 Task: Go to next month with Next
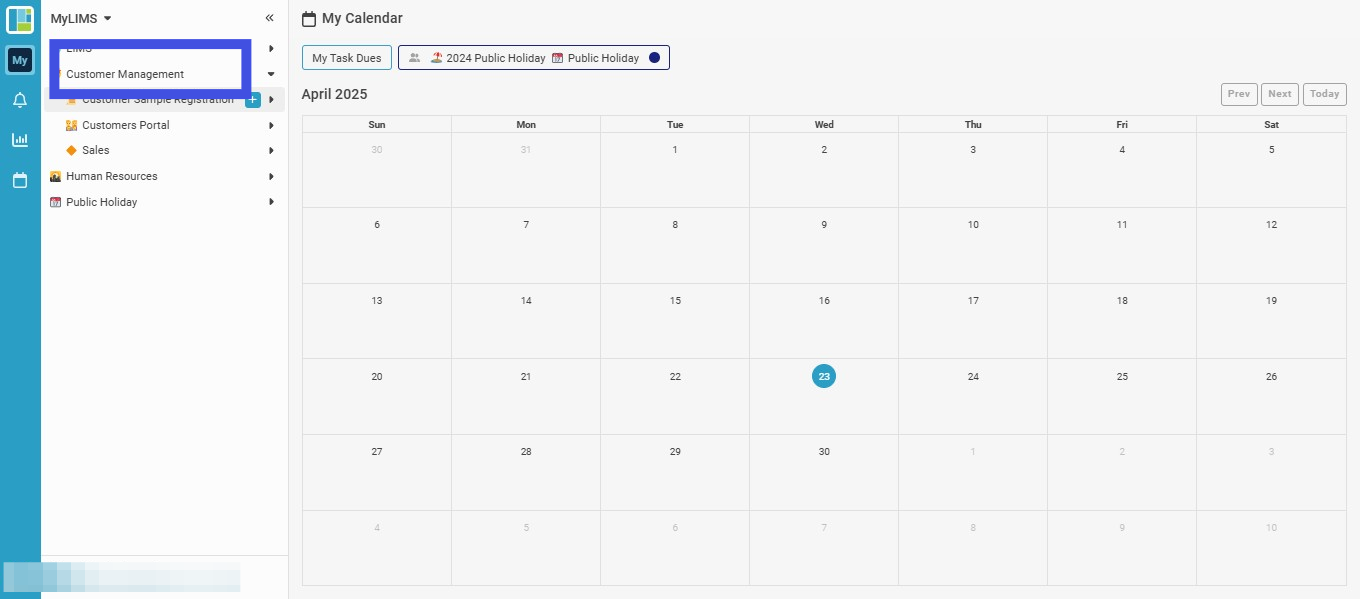click(x=1280, y=94)
